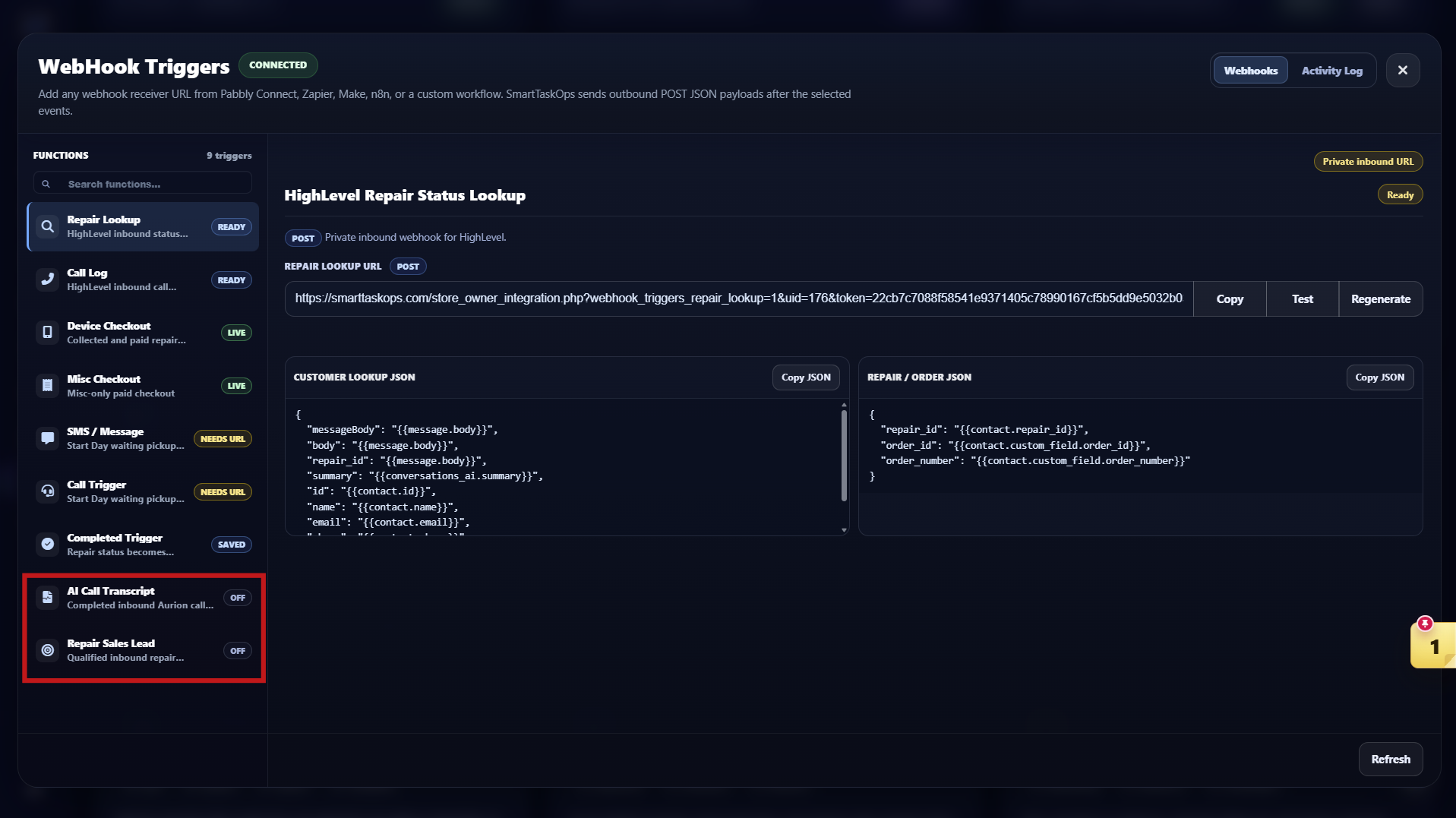The image size is (1456, 818).
Task: Click the WebHook Triggers title
Action: (134, 67)
